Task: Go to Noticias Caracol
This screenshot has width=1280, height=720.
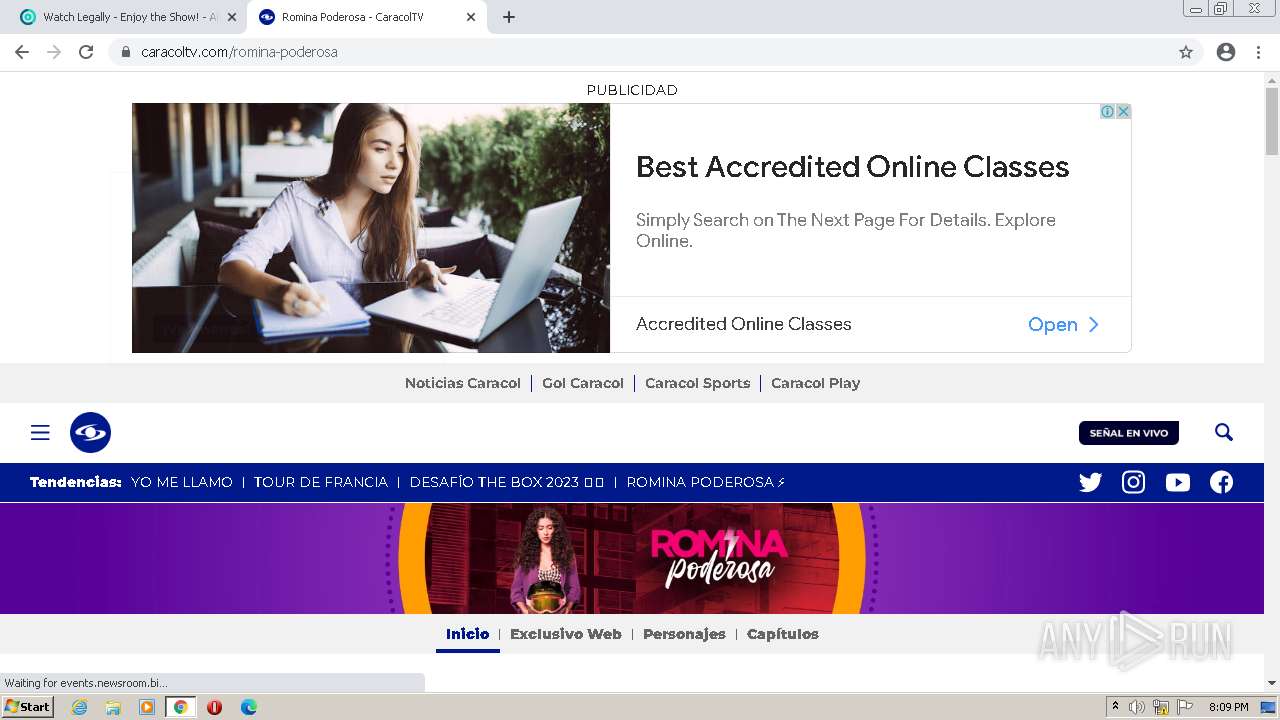Action: tap(463, 383)
